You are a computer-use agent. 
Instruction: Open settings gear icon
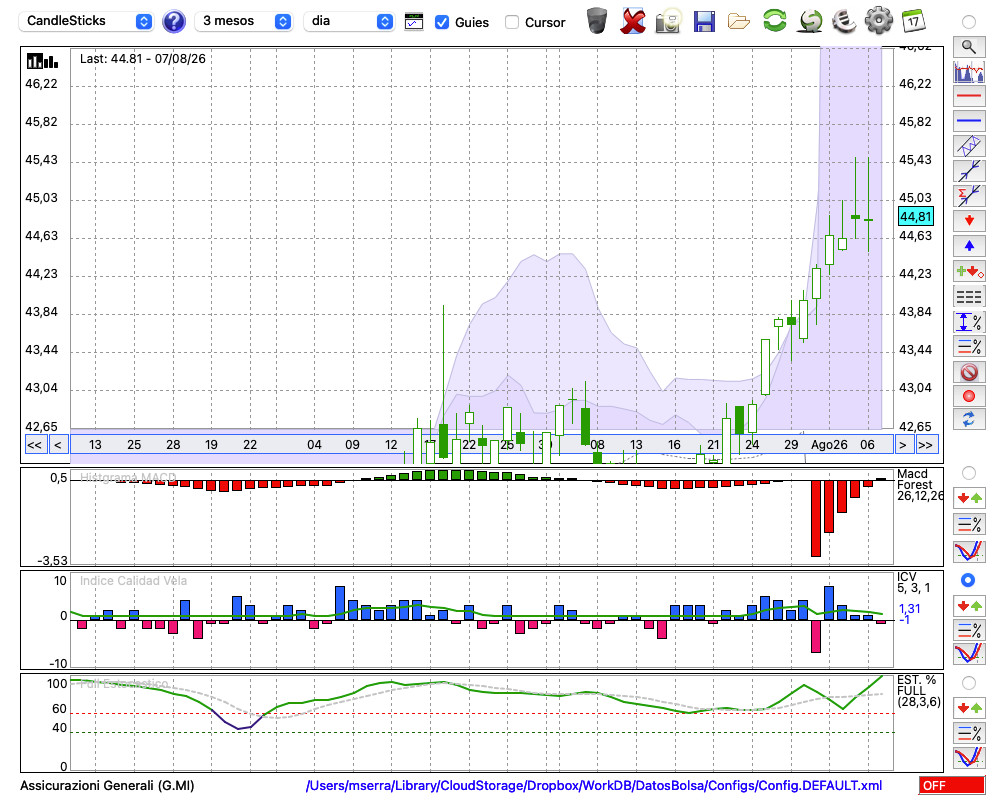click(878, 20)
